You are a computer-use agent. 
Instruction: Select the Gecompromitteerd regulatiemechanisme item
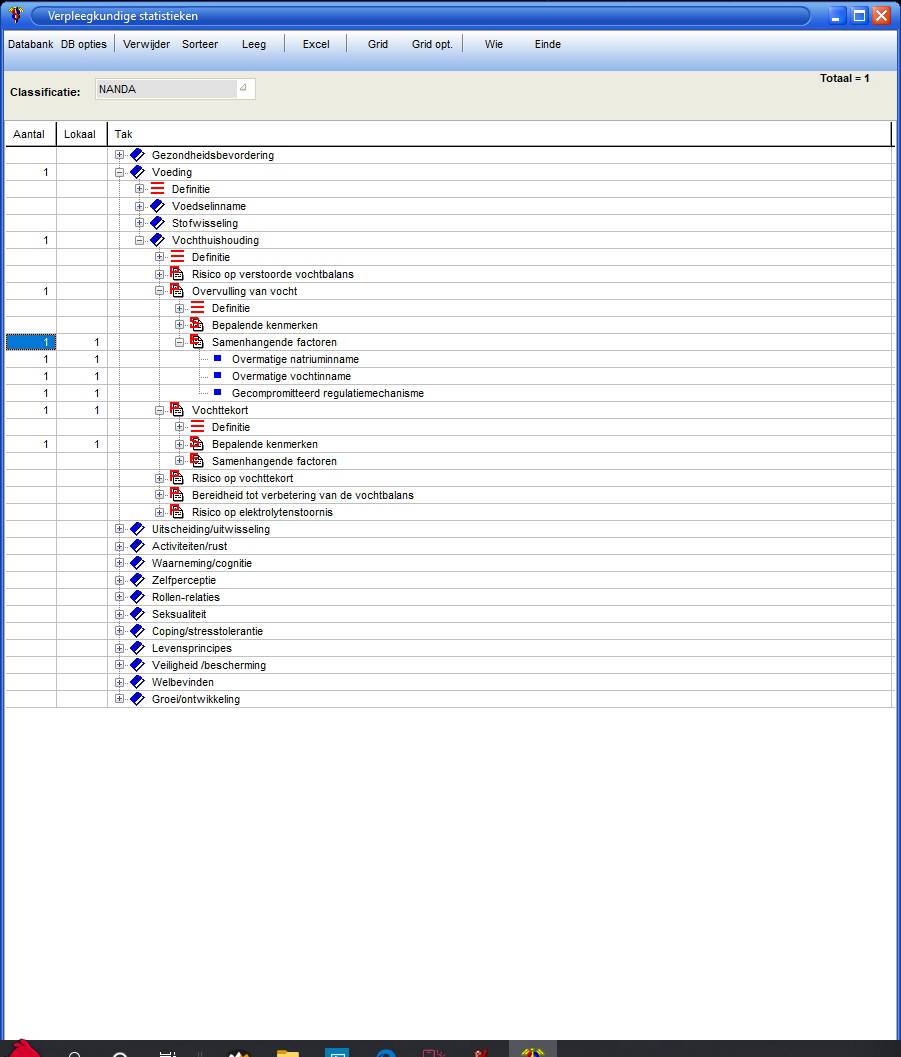click(327, 393)
